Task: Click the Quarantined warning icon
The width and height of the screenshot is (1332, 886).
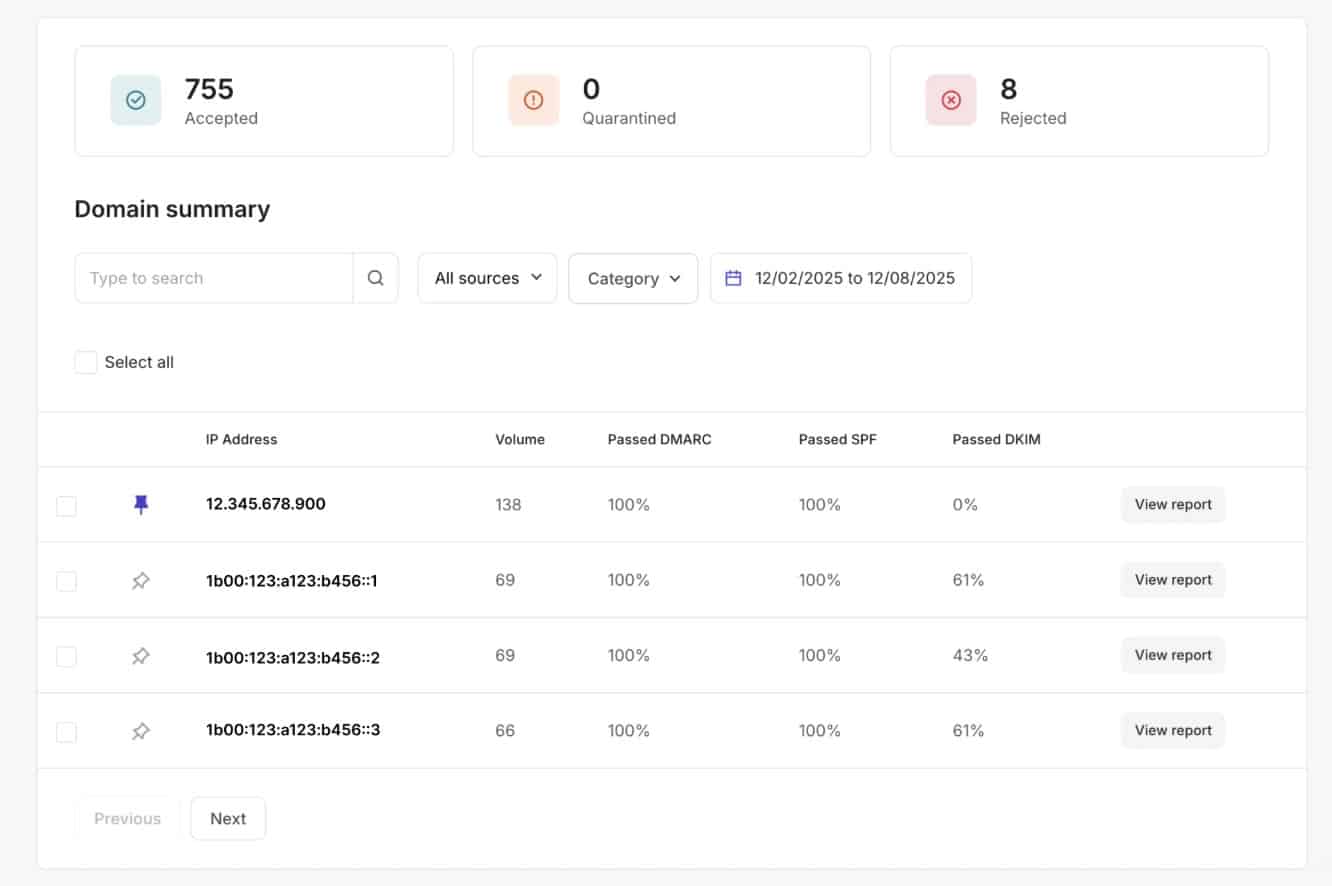Action: point(533,100)
